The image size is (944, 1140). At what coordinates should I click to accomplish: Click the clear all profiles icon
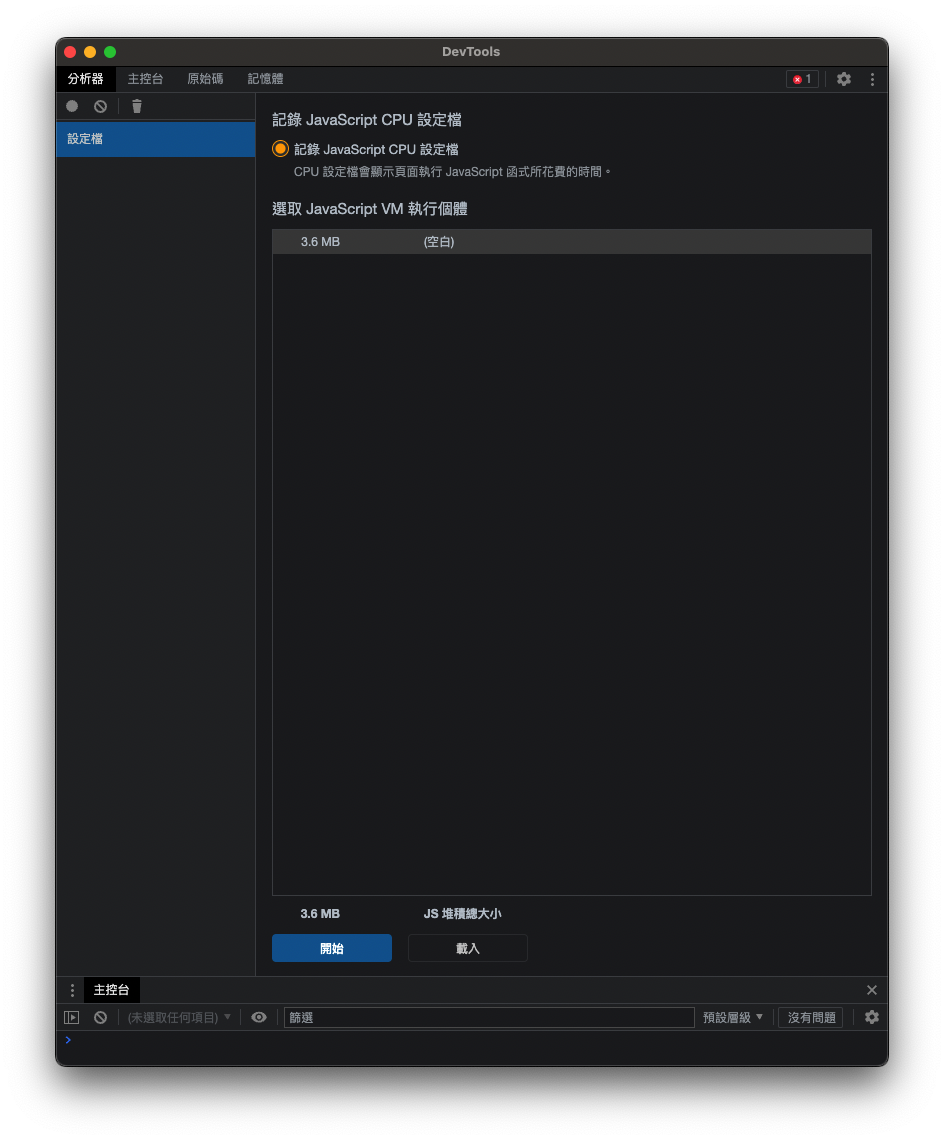[x=100, y=106]
